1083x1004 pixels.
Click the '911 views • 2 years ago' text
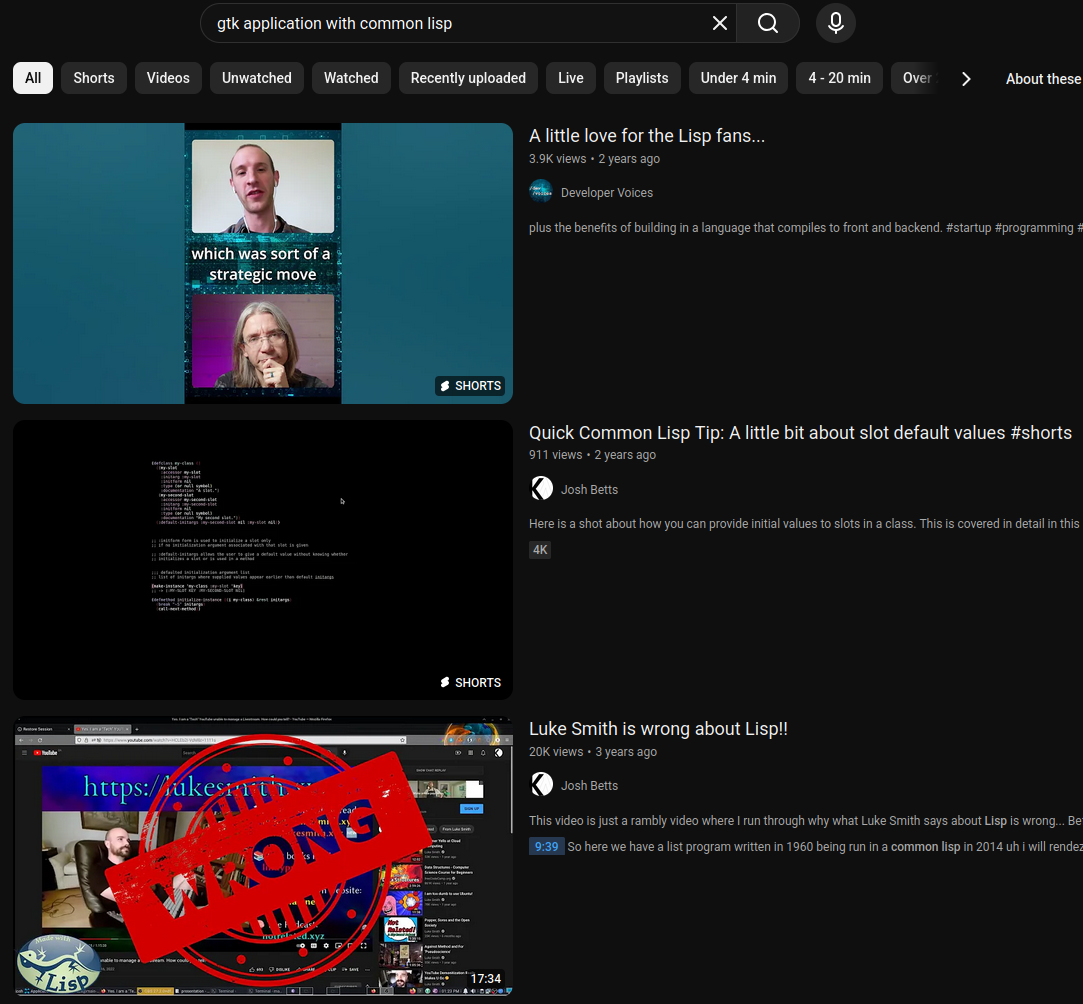click(592, 455)
